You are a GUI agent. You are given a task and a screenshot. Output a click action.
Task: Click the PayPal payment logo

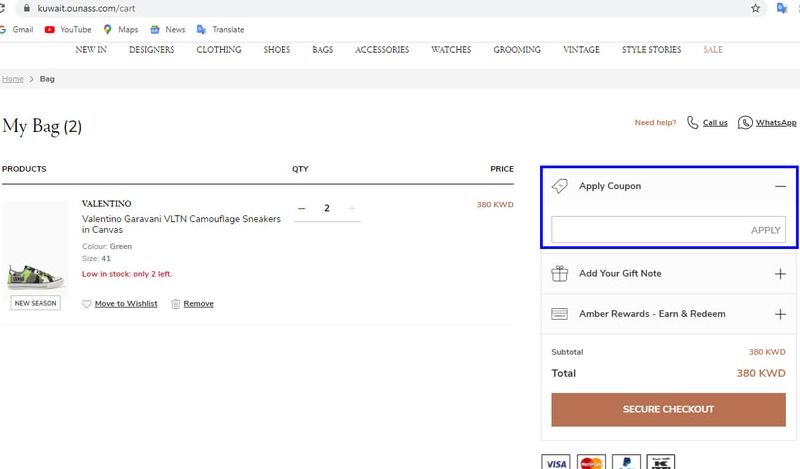pyautogui.click(x=626, y=462)
